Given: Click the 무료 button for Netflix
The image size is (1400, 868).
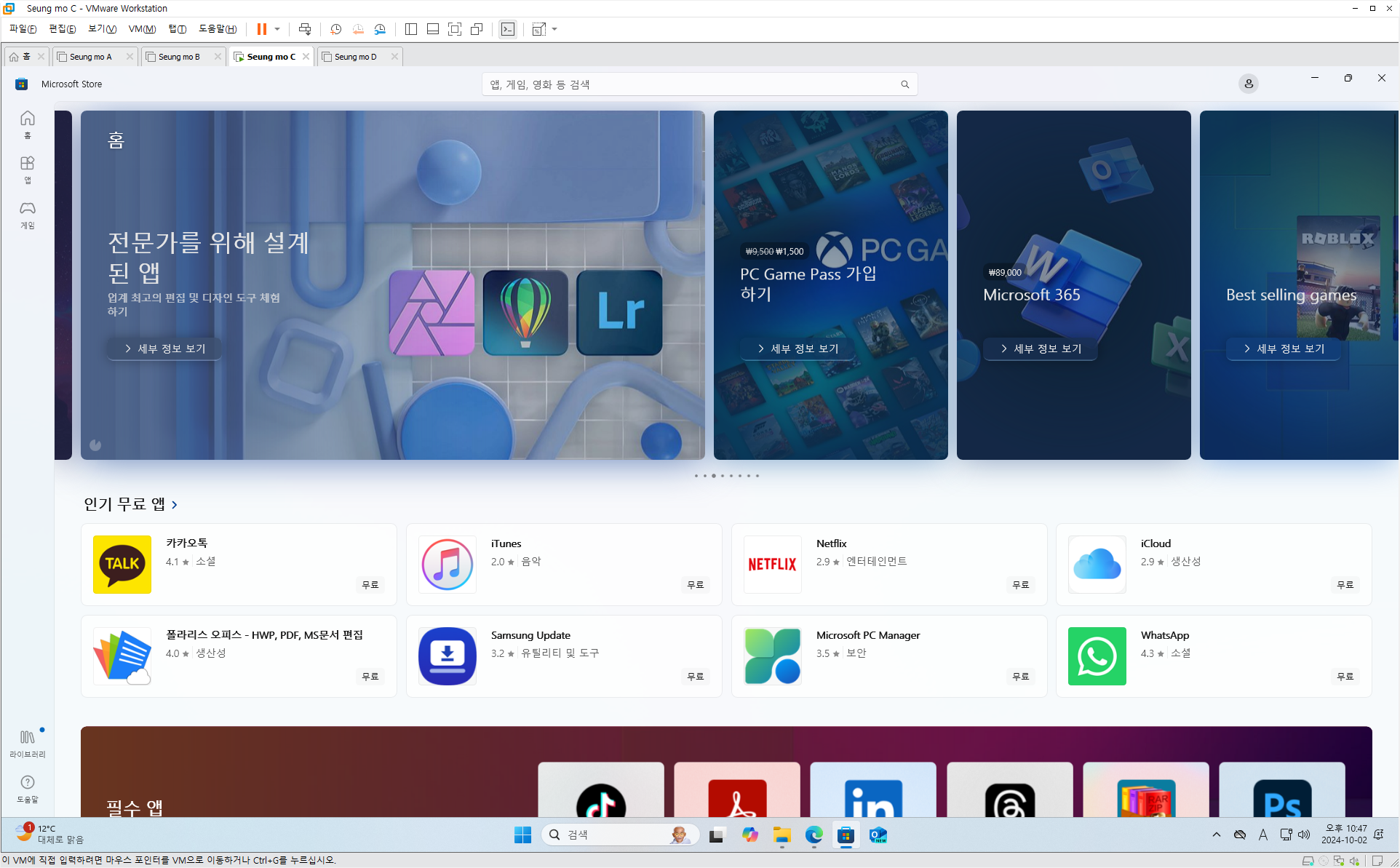Looking at the screenshot, I should point(1020,584).
